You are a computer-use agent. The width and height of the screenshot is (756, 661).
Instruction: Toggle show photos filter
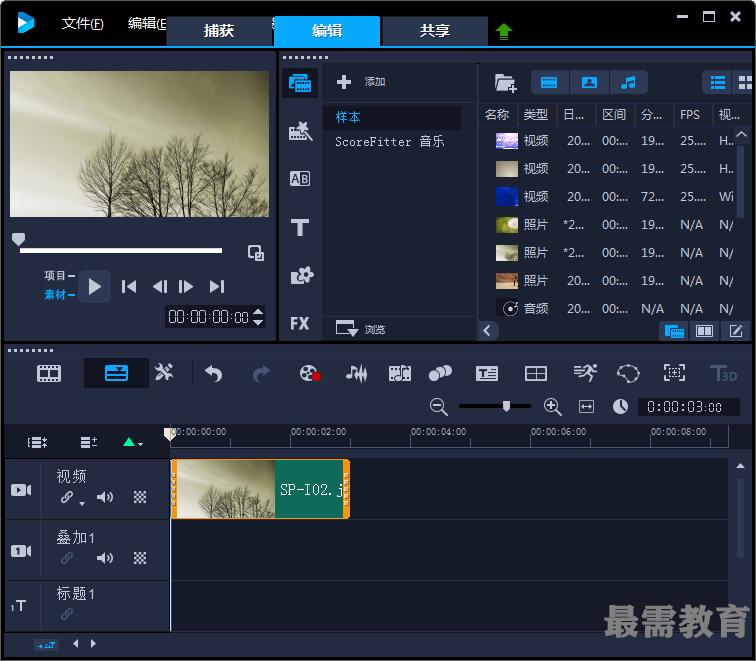pos(589,82)
